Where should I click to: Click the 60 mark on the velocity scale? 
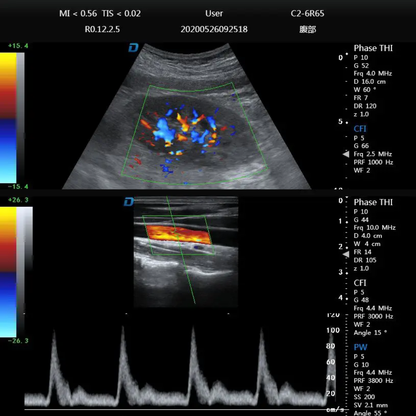(331, 362)
